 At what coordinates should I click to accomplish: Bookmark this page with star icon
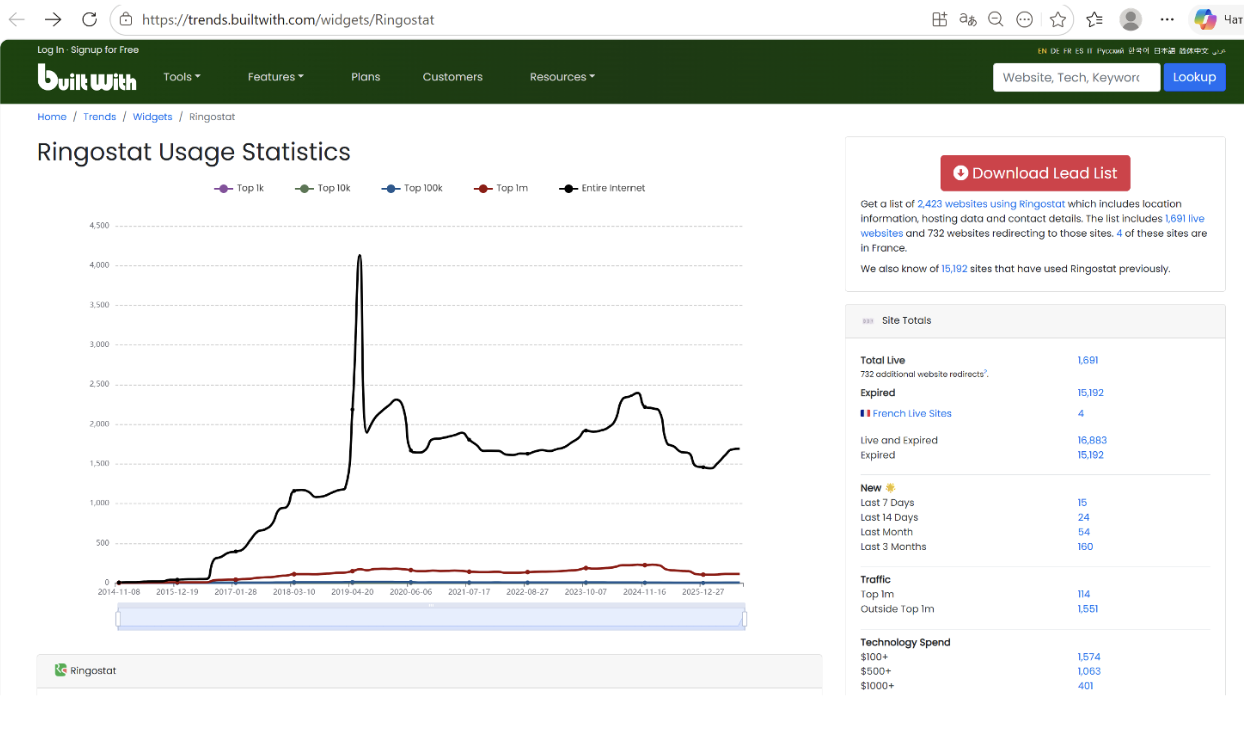1058,19
